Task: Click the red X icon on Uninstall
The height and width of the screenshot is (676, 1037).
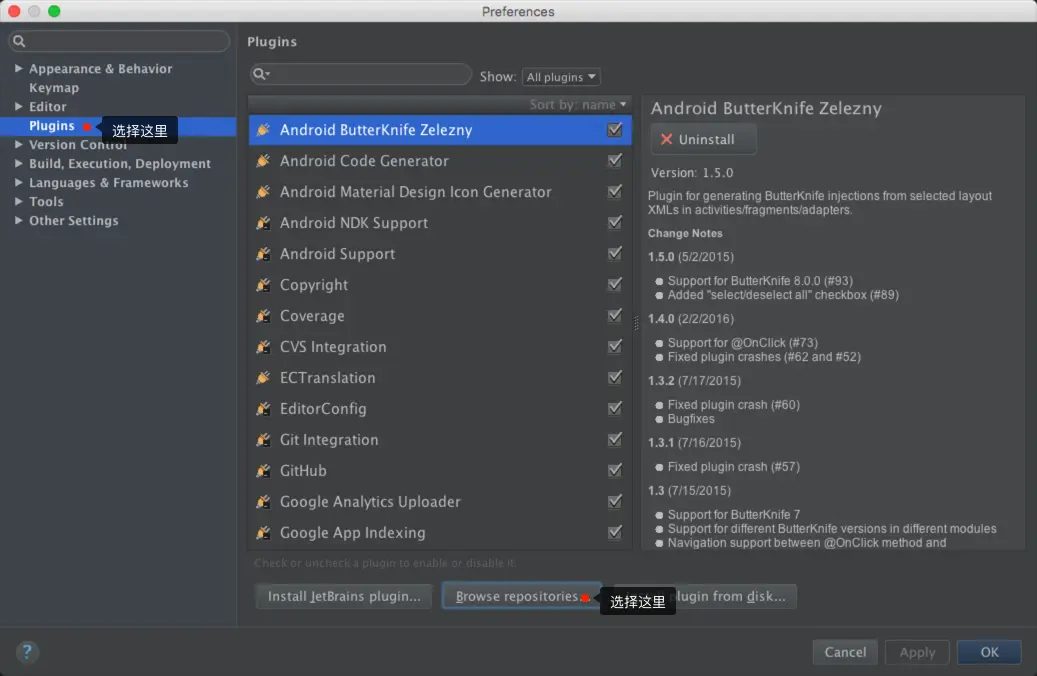Action: (x=666, y=139)
